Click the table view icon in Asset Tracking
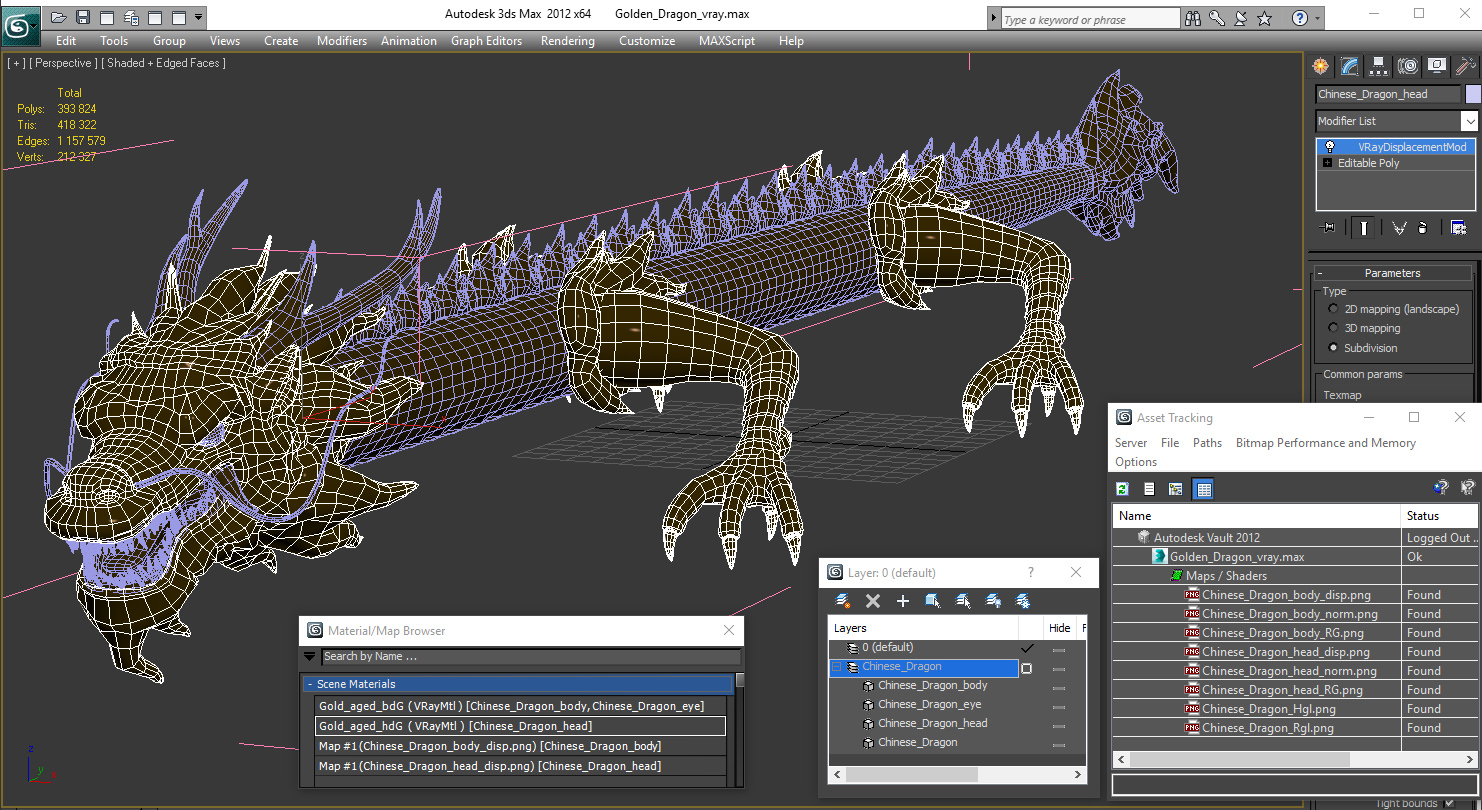This screenshot has height=810, width=1482. (1204, 489)
